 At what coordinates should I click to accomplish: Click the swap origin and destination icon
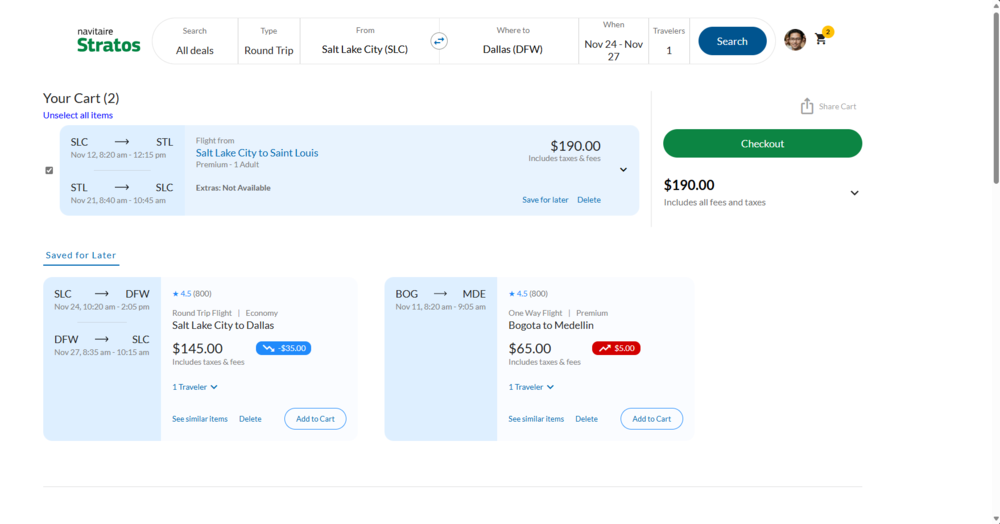coord(439,41)
